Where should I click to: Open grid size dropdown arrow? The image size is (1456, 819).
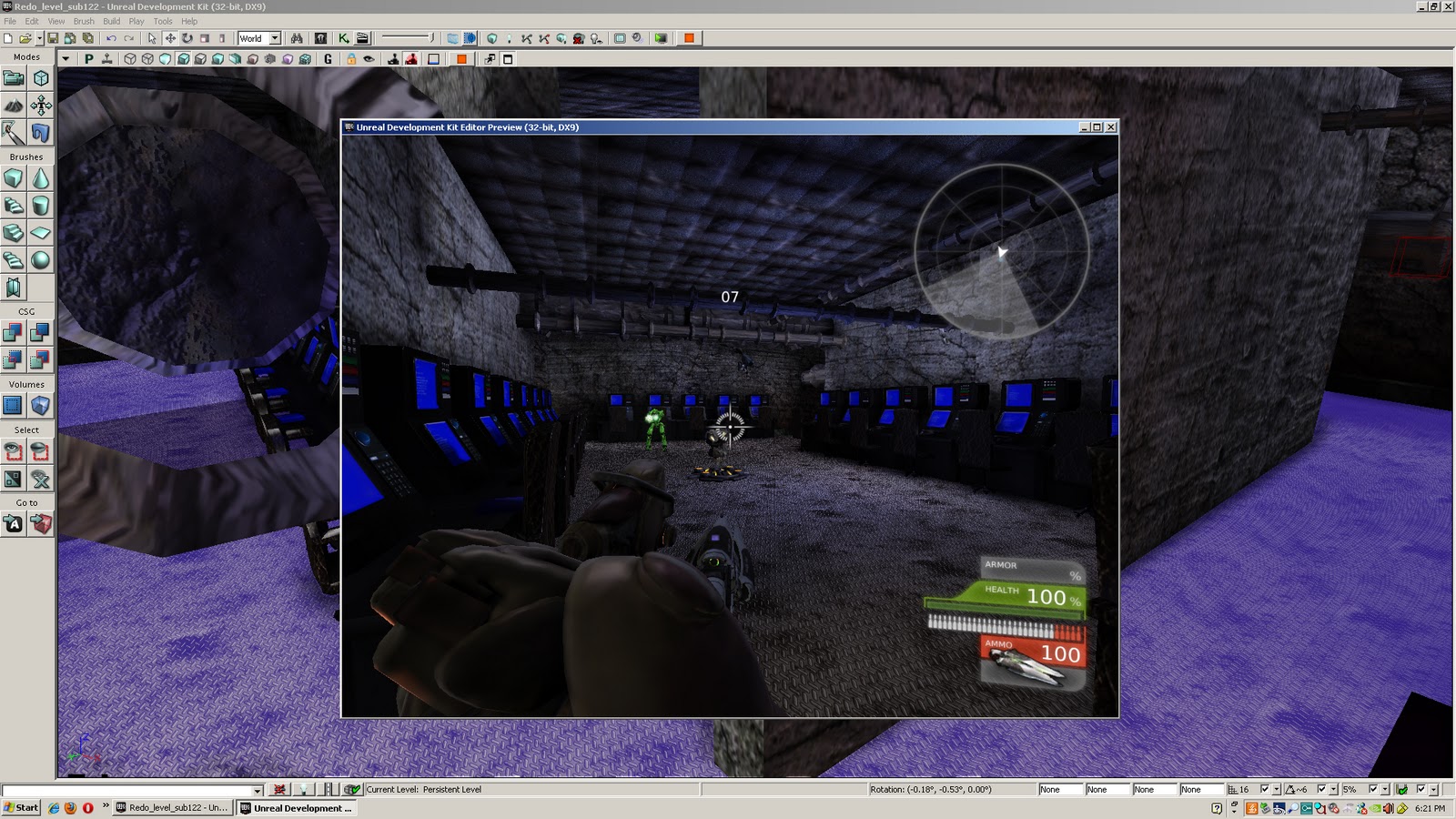[1277, 789]
